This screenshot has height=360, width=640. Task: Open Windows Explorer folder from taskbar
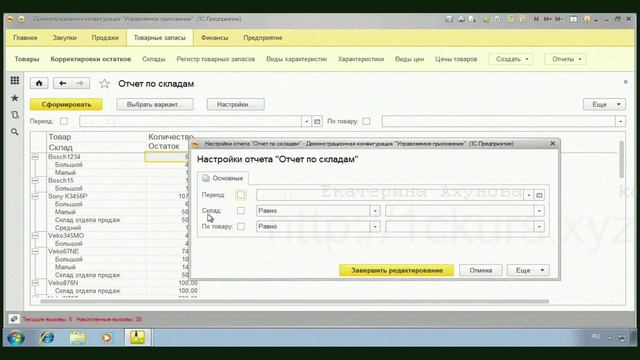77,338
